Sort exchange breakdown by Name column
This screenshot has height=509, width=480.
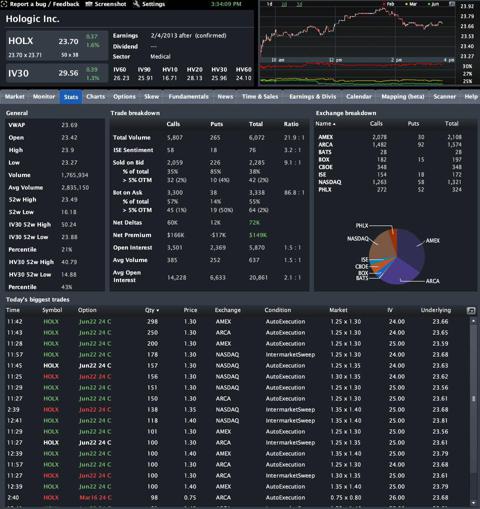coord(325,124)
